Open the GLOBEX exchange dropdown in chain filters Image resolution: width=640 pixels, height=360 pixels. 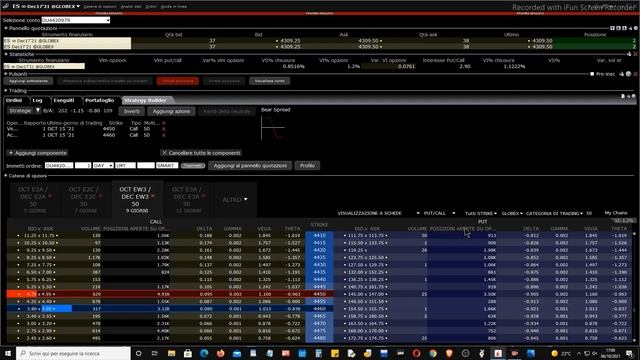tap(512, 213)
